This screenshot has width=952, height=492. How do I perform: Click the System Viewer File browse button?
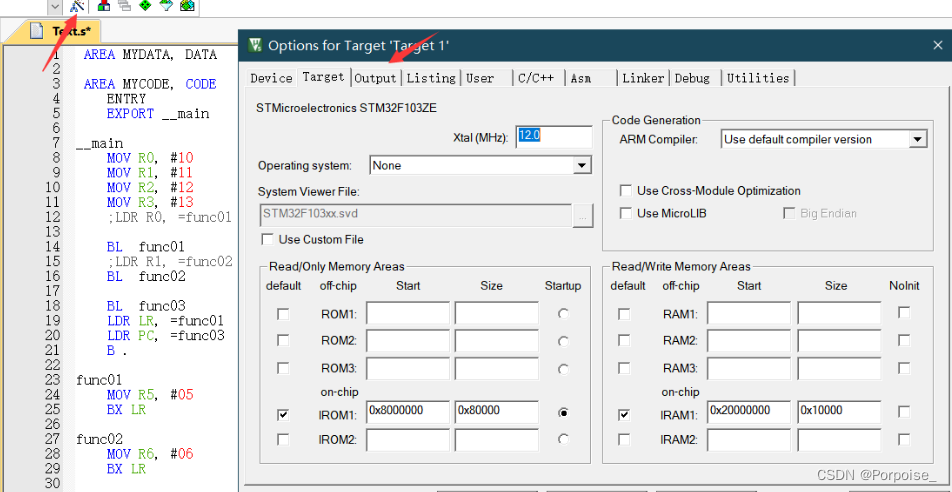click(x=582, y=215)
